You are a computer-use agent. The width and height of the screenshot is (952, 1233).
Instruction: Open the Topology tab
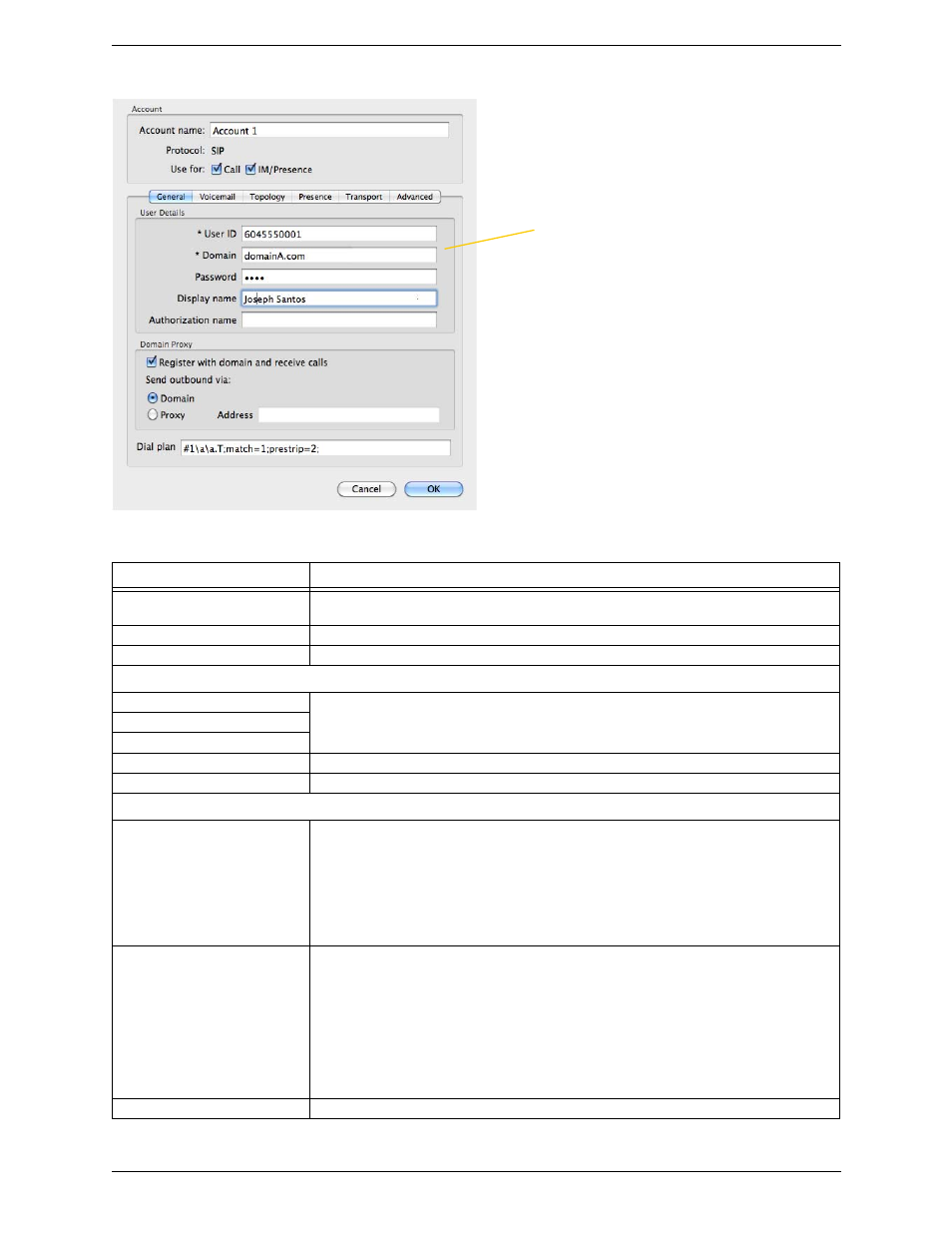pos(267,197)
